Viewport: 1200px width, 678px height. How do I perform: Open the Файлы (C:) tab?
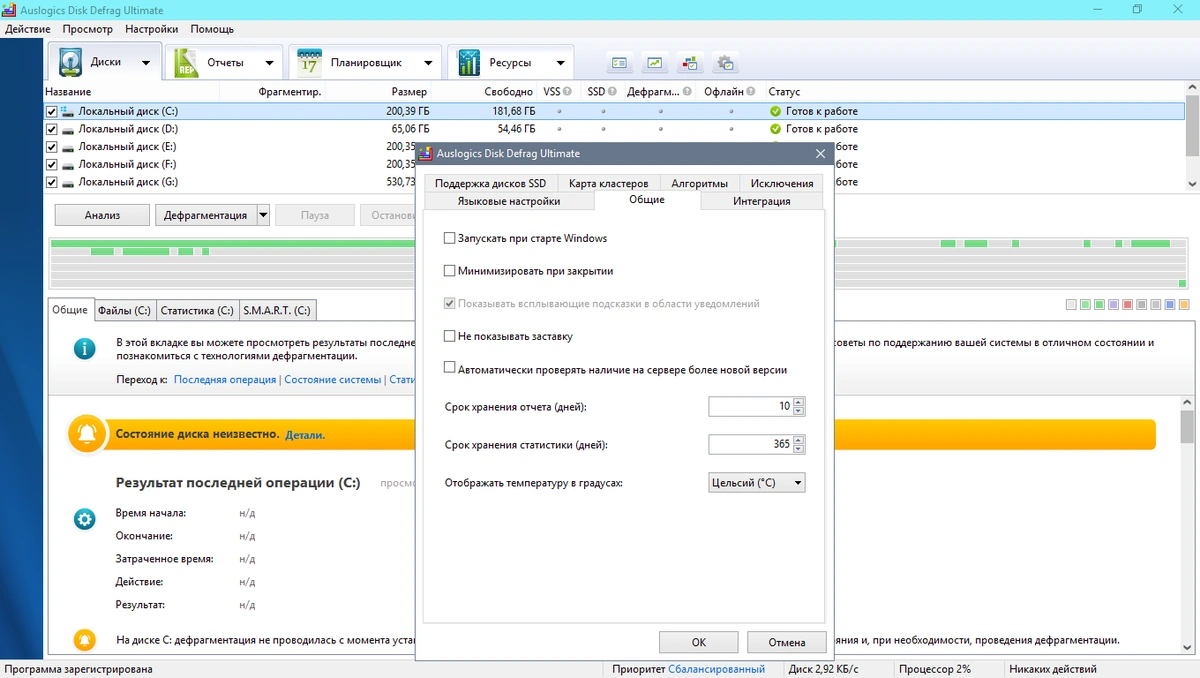click(x=124, y=310)
